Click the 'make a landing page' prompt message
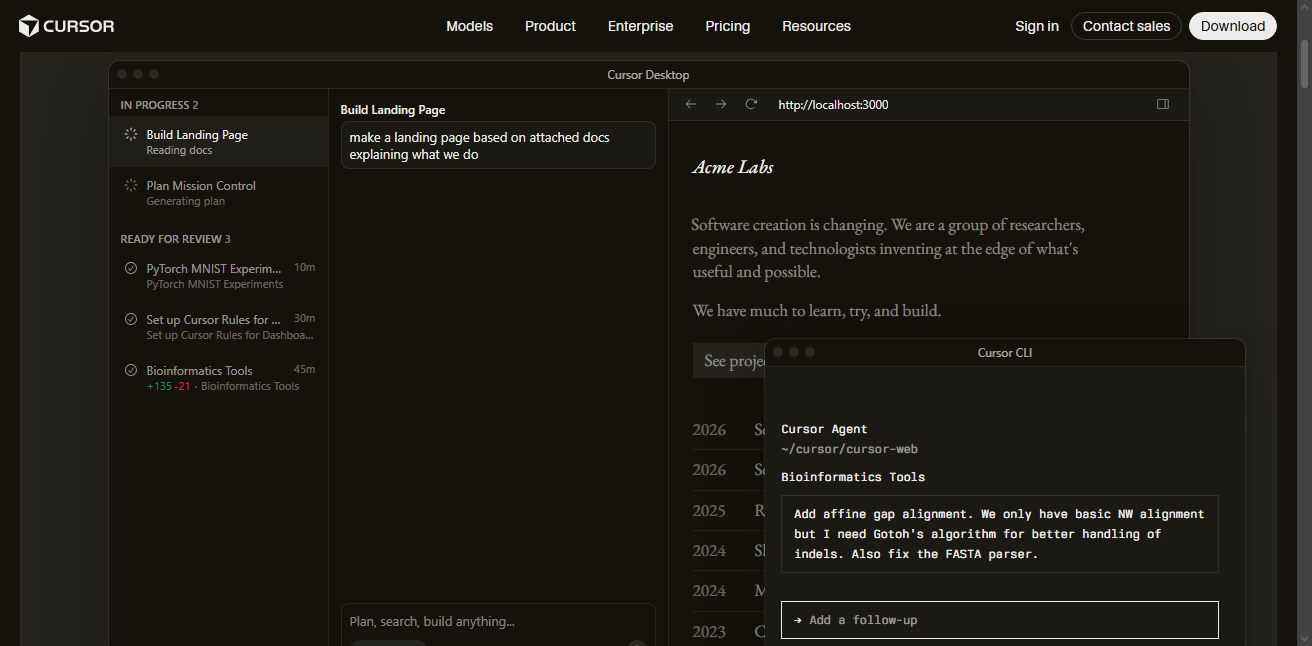The image size is (1312, 646). [x=498, y=145]
